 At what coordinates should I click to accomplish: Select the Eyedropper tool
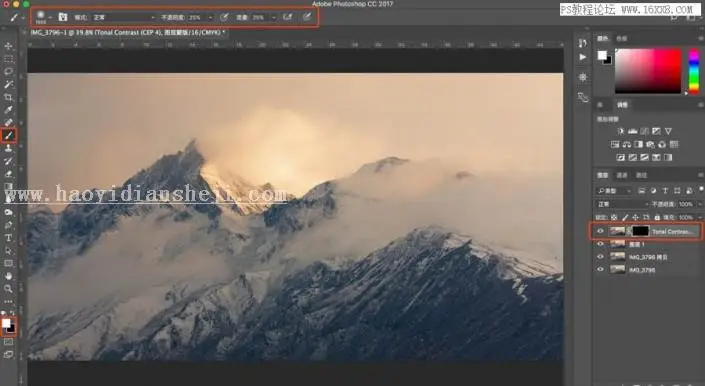(9, 110)
